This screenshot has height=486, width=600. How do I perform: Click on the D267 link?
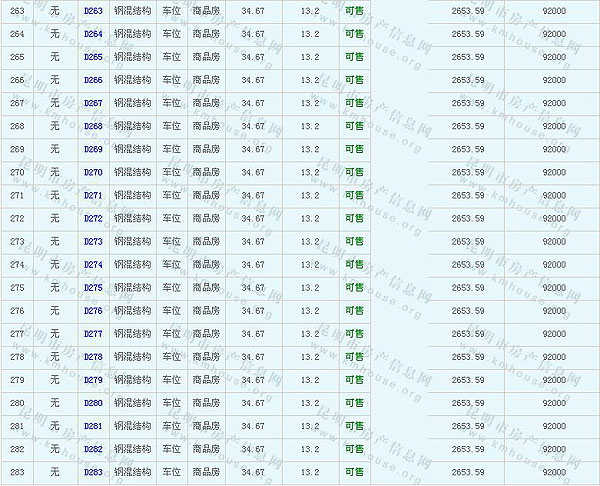(93, 103)
